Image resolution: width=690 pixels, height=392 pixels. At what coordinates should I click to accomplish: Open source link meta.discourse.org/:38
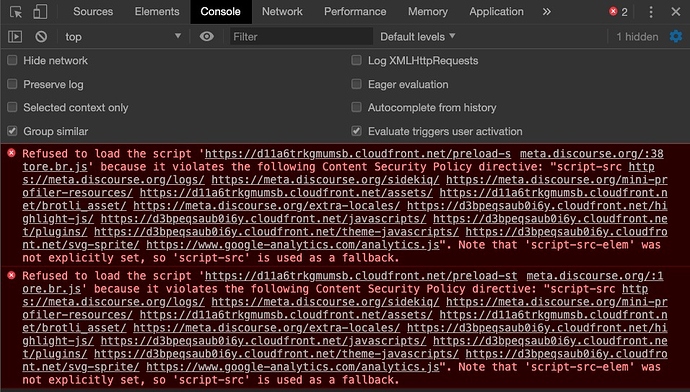pyautogui.click(x=591, y=154)
